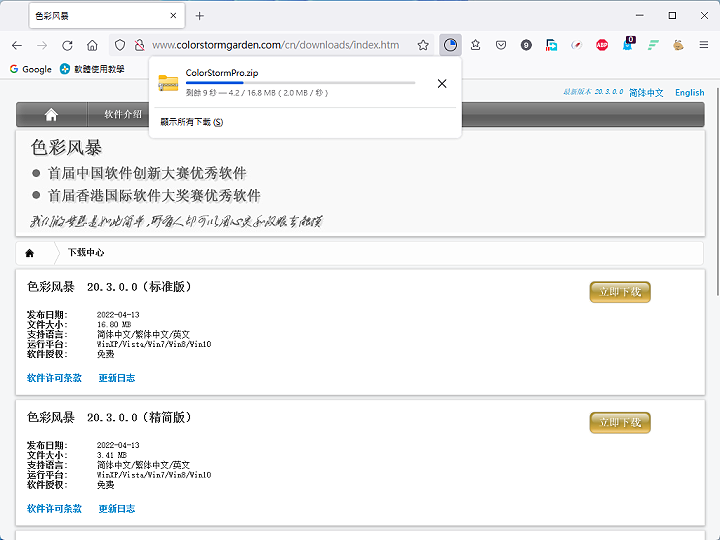Image resolution: width=720 pixels, height=540 pixels.
Task: Show the insecure connection lock info
Action: [140, 45]
